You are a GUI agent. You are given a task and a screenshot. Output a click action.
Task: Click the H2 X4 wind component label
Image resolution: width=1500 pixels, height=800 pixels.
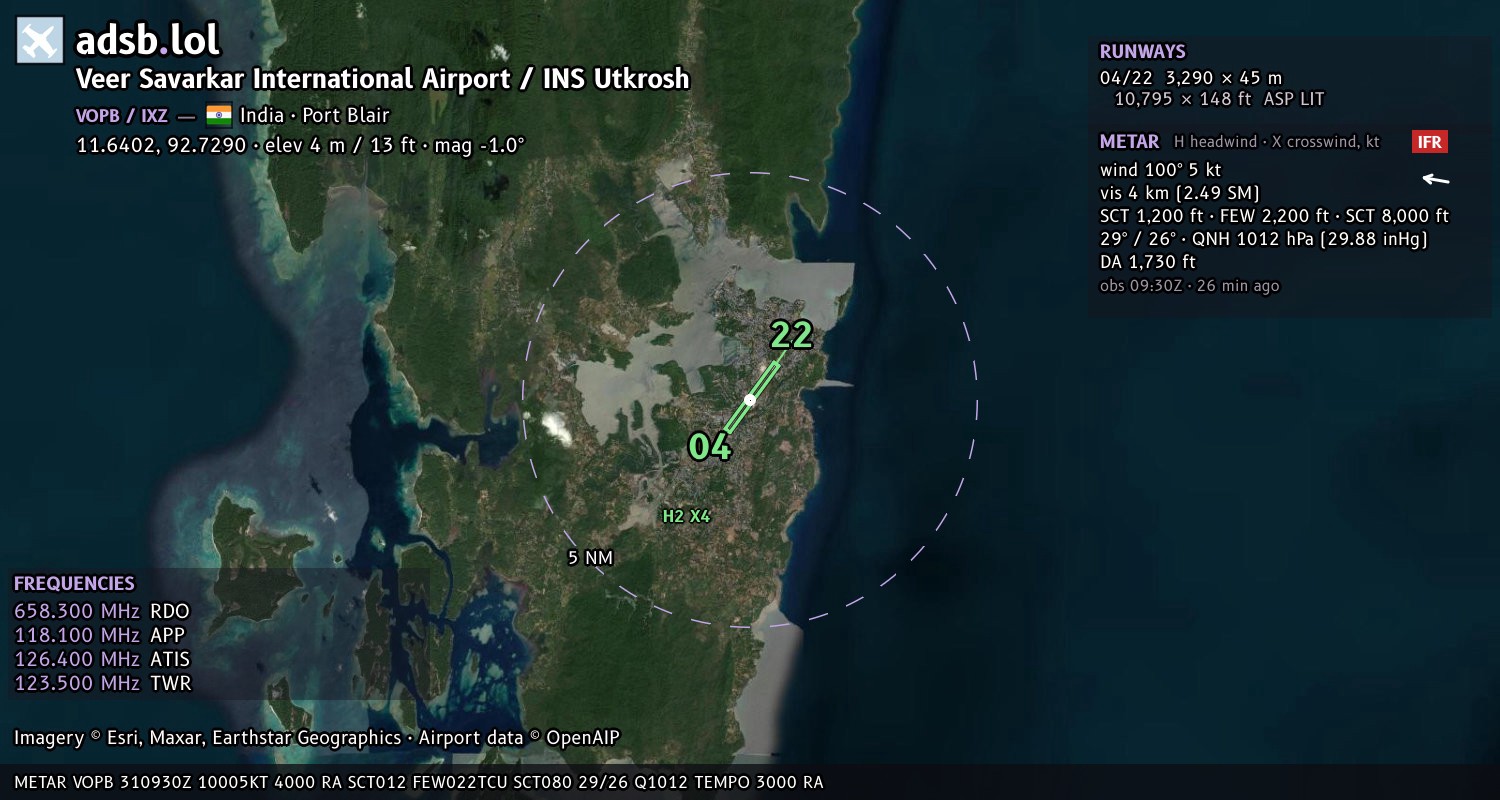click(x=686, y=517)
